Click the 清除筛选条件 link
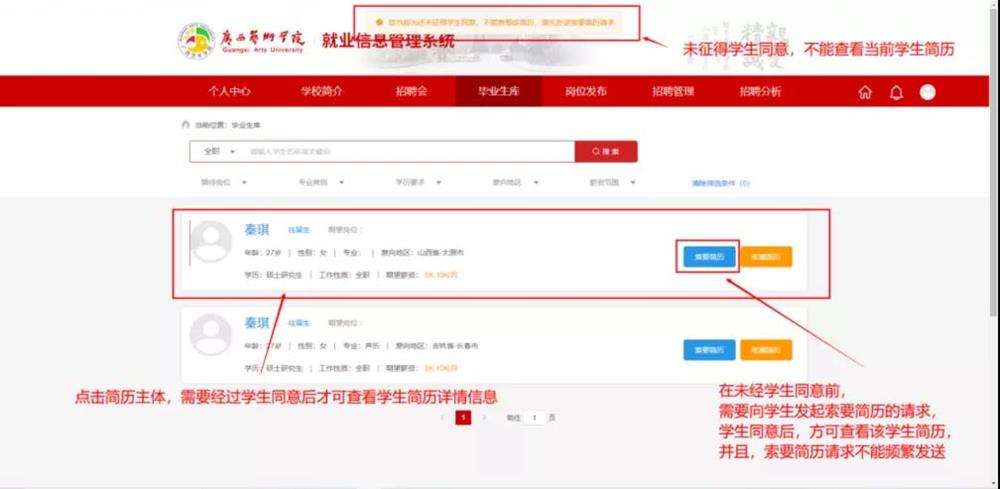Image resolution: width=1000 pixels, height=489 pixels. [x=720, y=184]
